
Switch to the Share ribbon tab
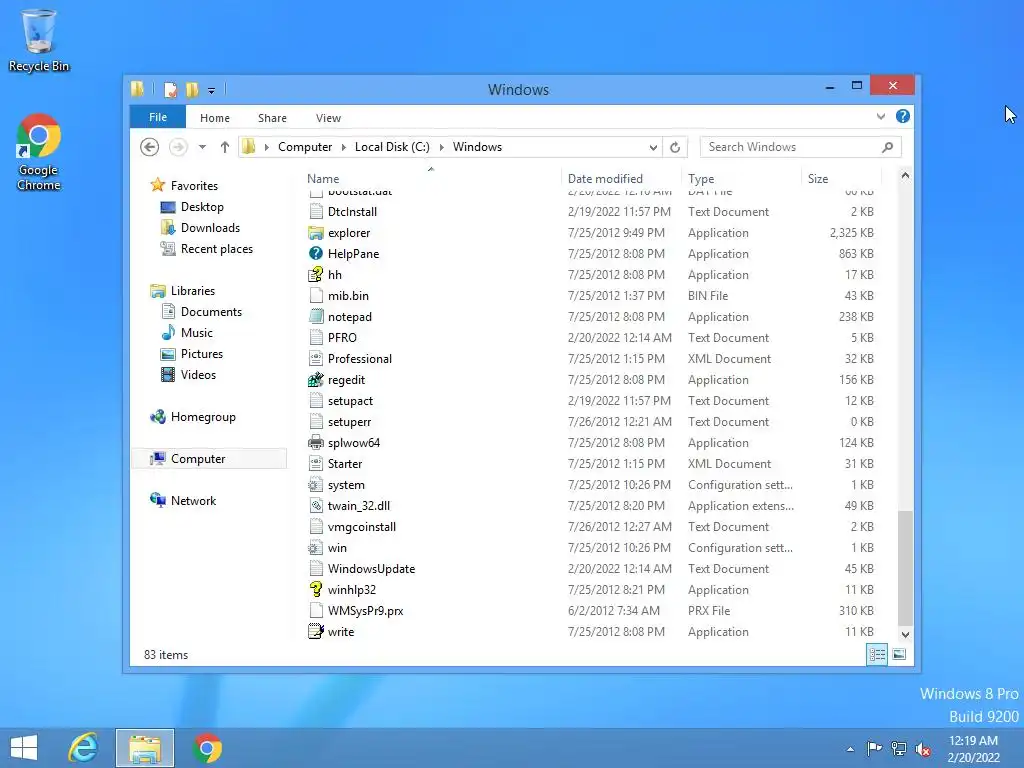(272, 118)
